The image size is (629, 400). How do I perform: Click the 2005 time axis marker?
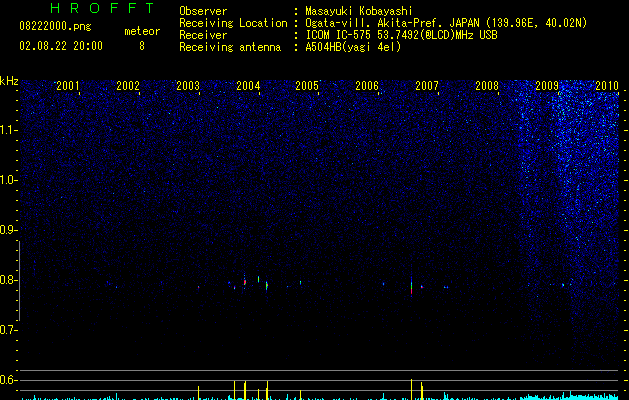click(307, 85)
